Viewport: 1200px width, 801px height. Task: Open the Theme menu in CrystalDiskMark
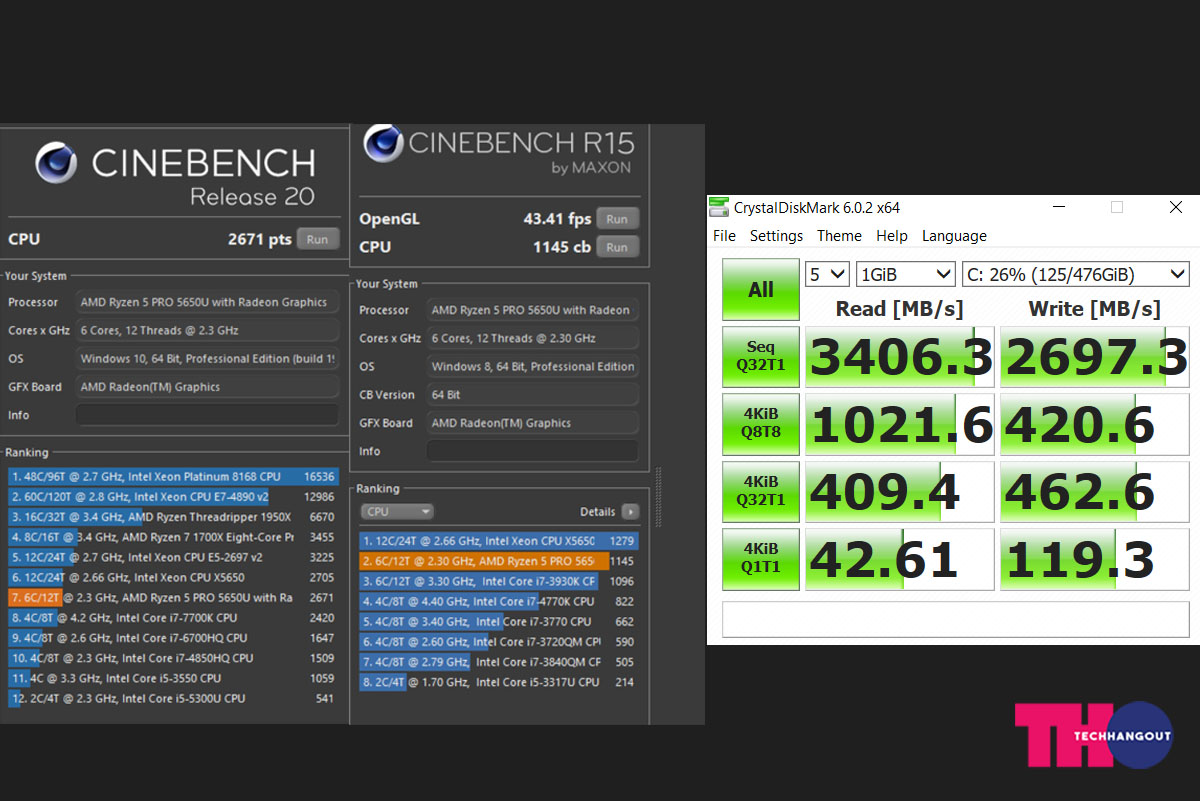tap(839, 236)
